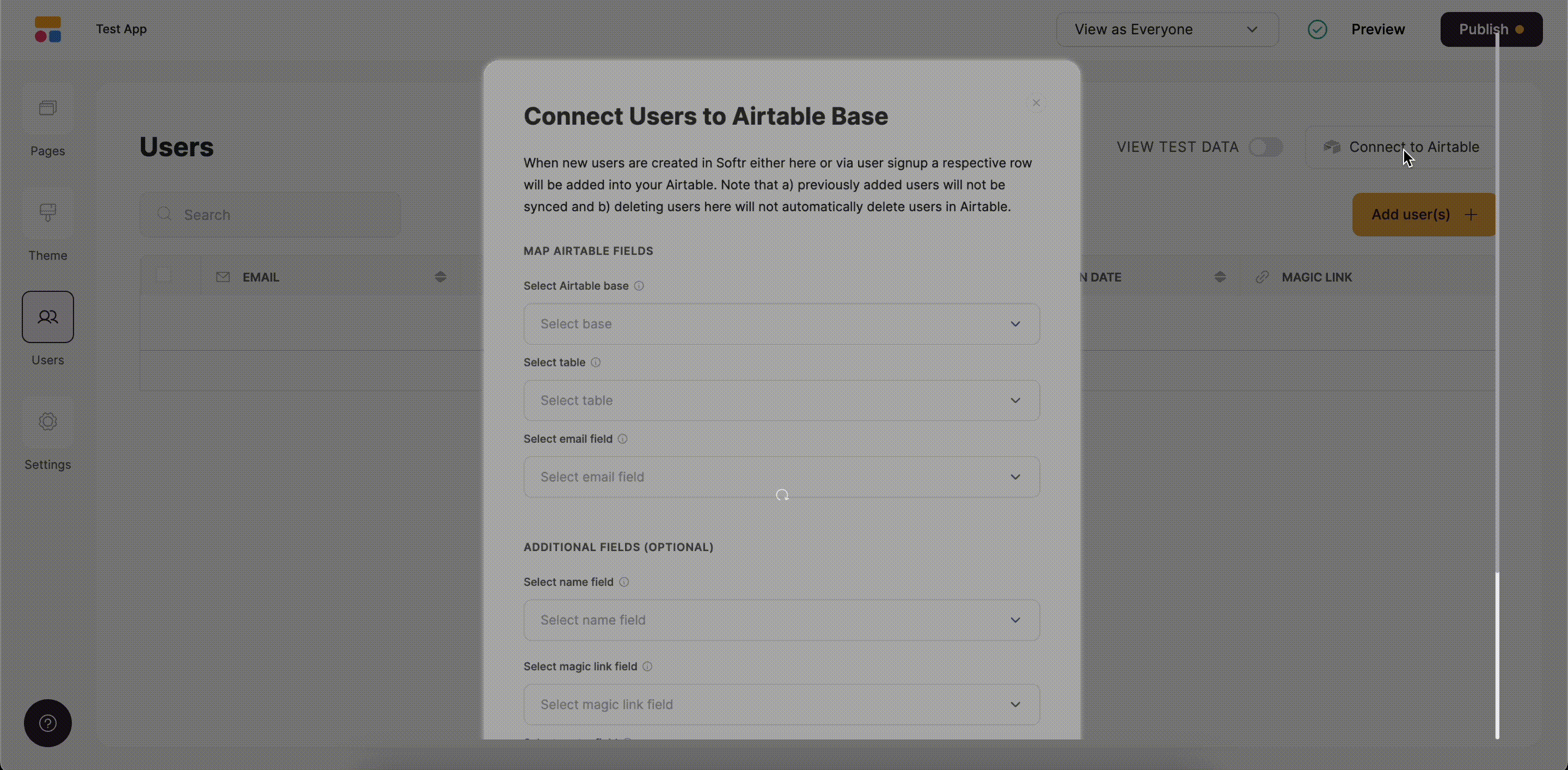Click info icon next to Select table

[x=595, y=362]
